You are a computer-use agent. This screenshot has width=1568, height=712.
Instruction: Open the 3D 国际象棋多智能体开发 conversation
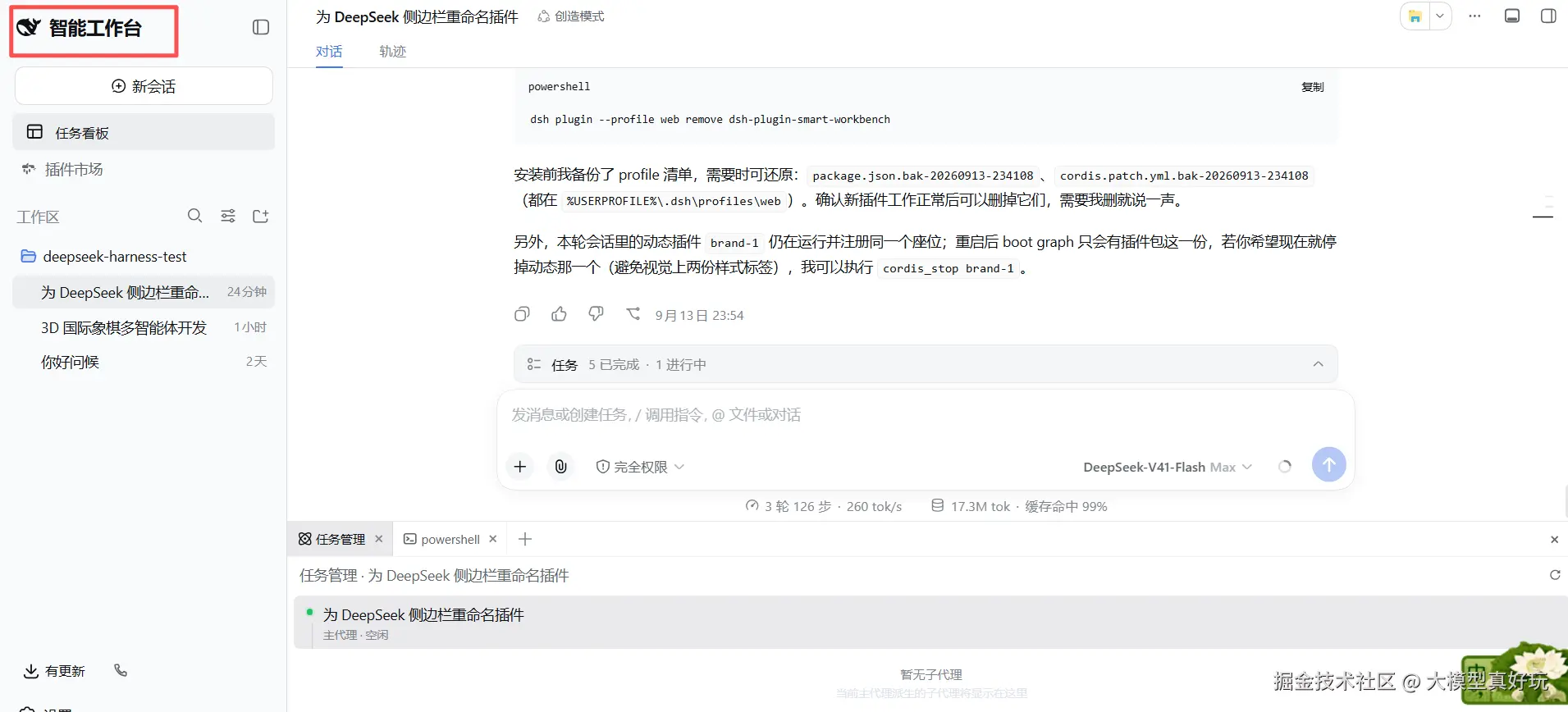[x=144, y=327]
